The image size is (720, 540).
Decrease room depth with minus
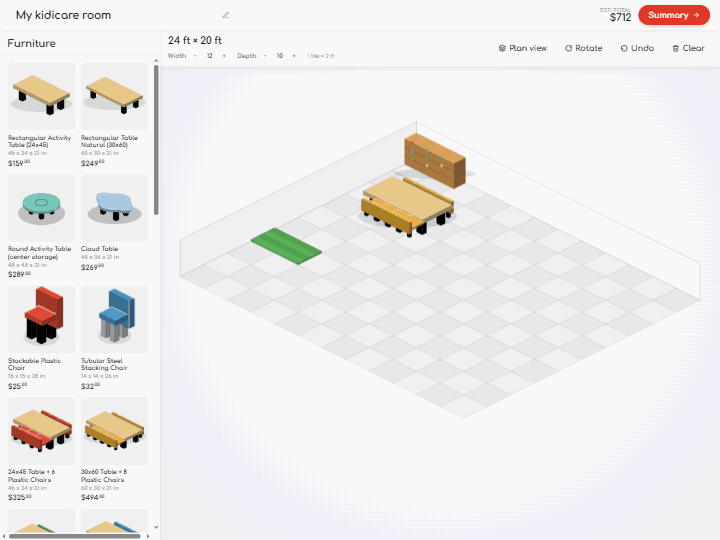click(265, 56)
